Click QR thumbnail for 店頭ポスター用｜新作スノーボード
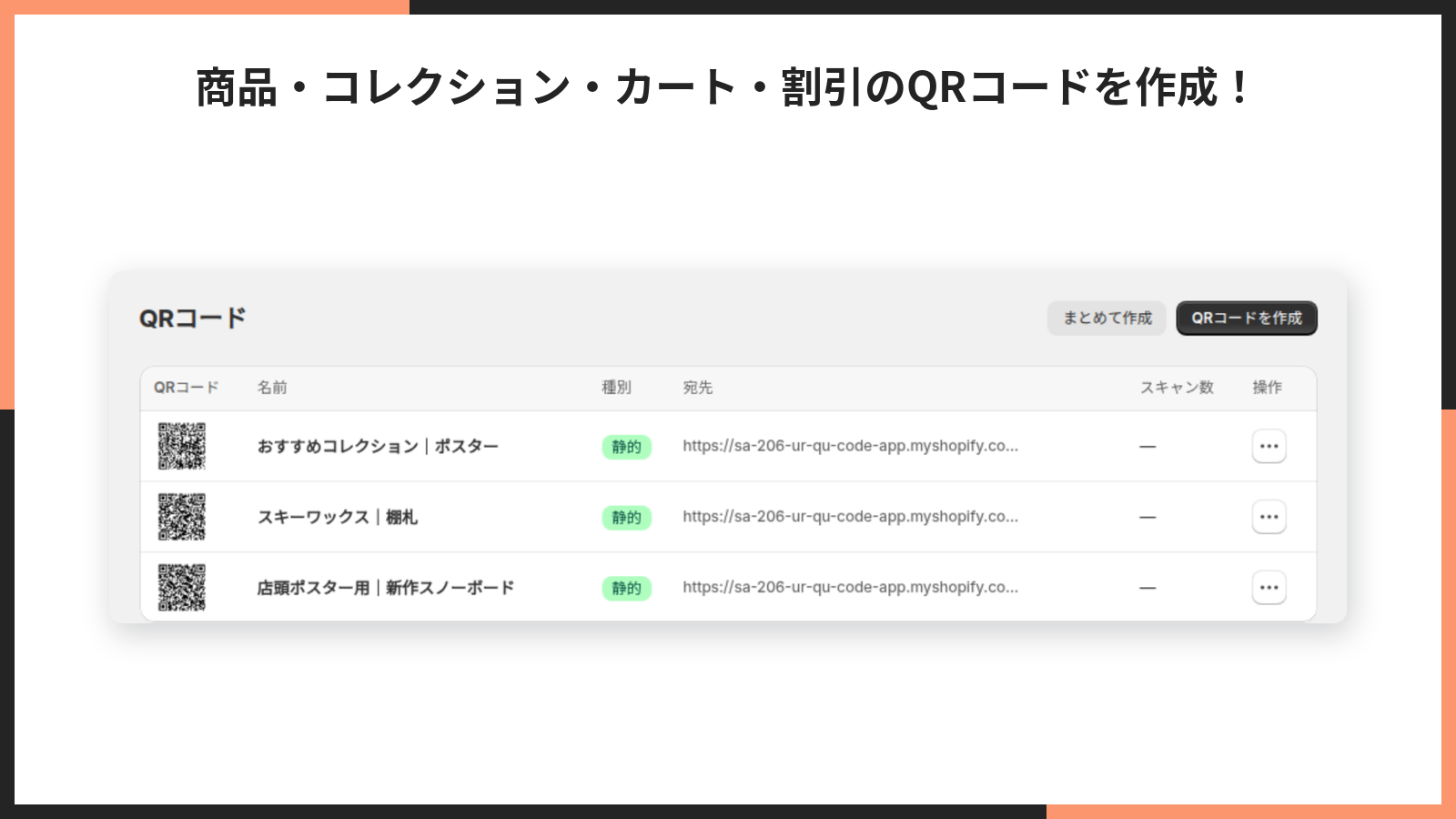The image size is (1456, 819). [x=182, y=588]
